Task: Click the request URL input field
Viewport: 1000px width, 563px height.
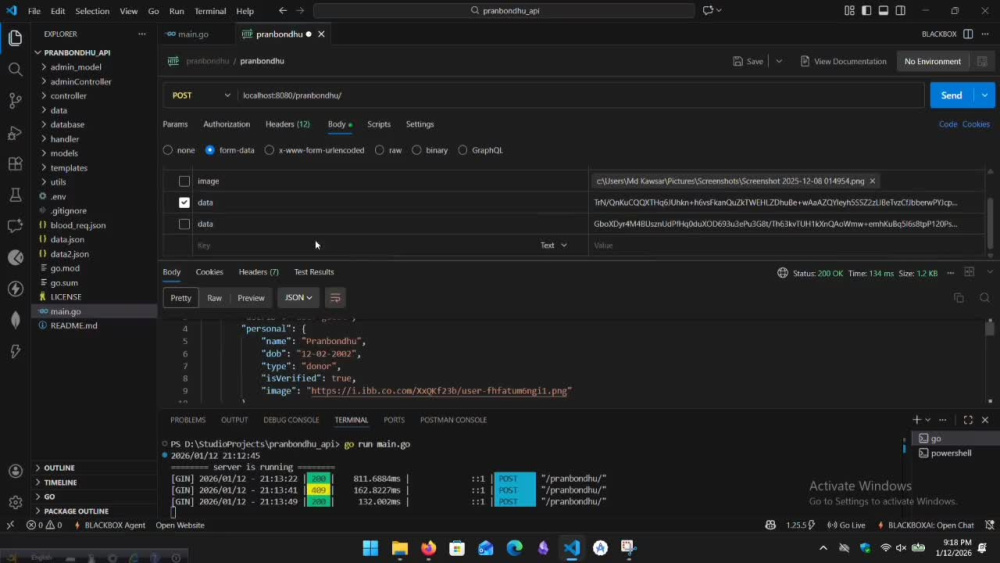Action: (580, 95)
